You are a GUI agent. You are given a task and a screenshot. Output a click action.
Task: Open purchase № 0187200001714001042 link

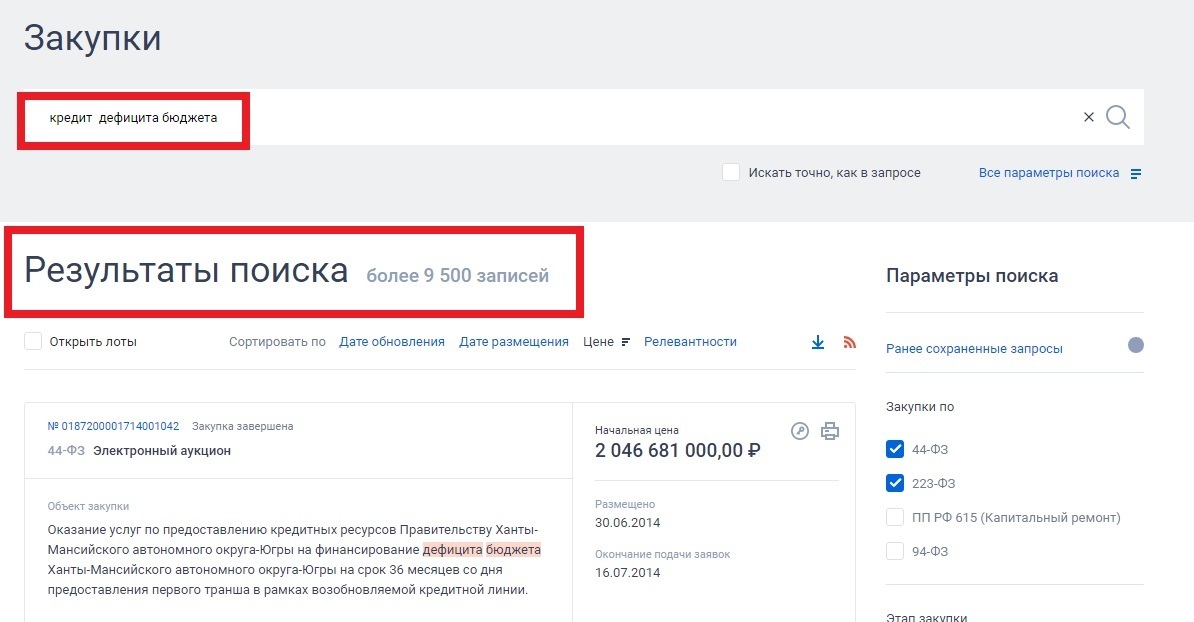113,426
